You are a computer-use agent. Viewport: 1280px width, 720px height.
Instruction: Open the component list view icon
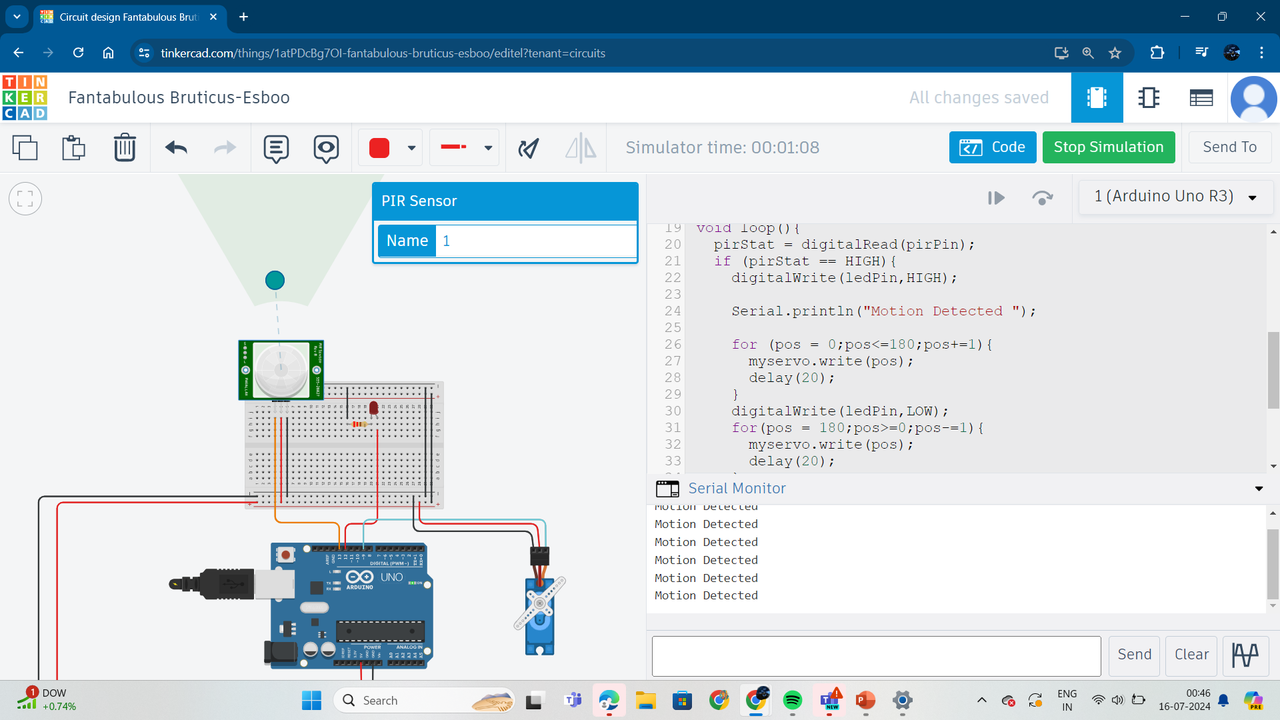[1201, 97]
